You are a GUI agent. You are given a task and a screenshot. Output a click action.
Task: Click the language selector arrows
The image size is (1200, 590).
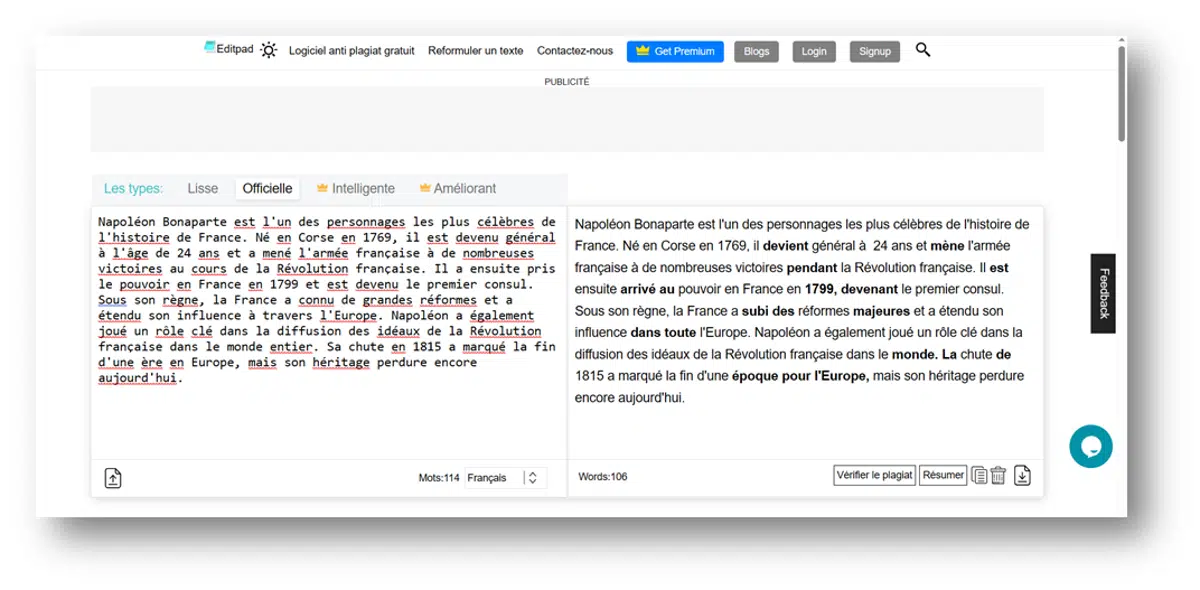(532, 478)
